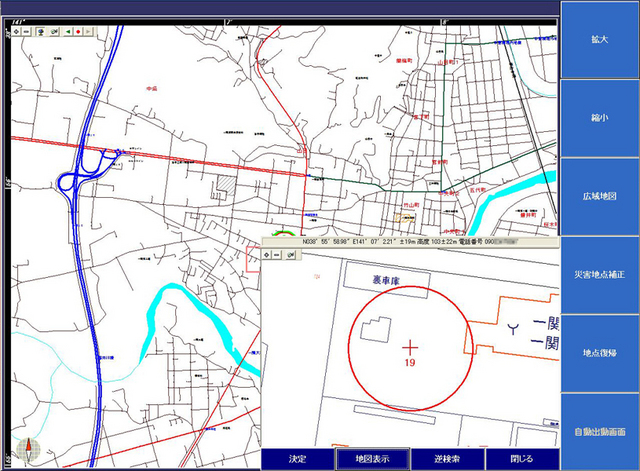Viewport: 640px width, 471px height.
Task: Click the diamond pan icon in inset map toolbar
Action: point(267,255)
